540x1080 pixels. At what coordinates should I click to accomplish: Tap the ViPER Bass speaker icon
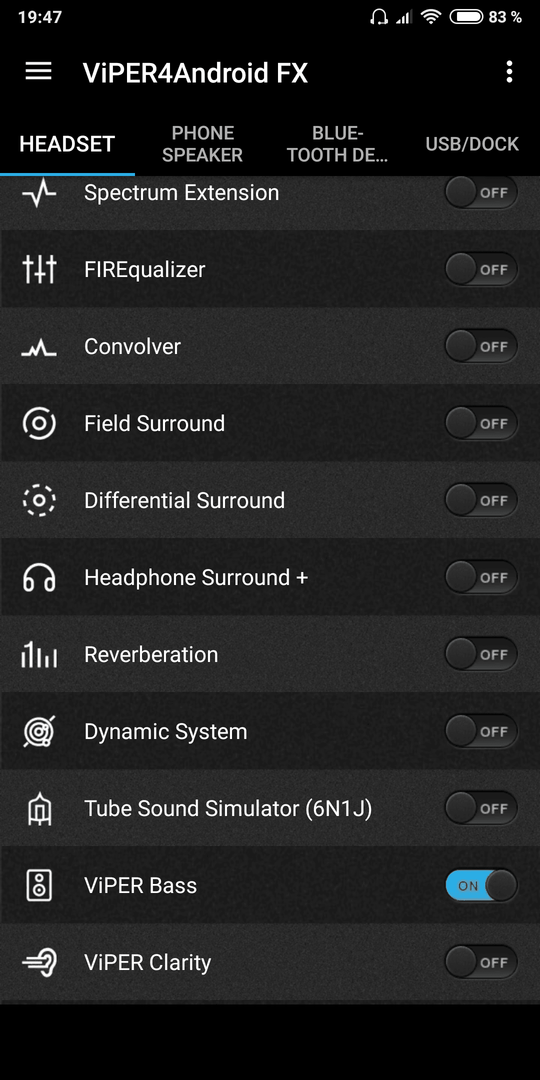point(39,885)
